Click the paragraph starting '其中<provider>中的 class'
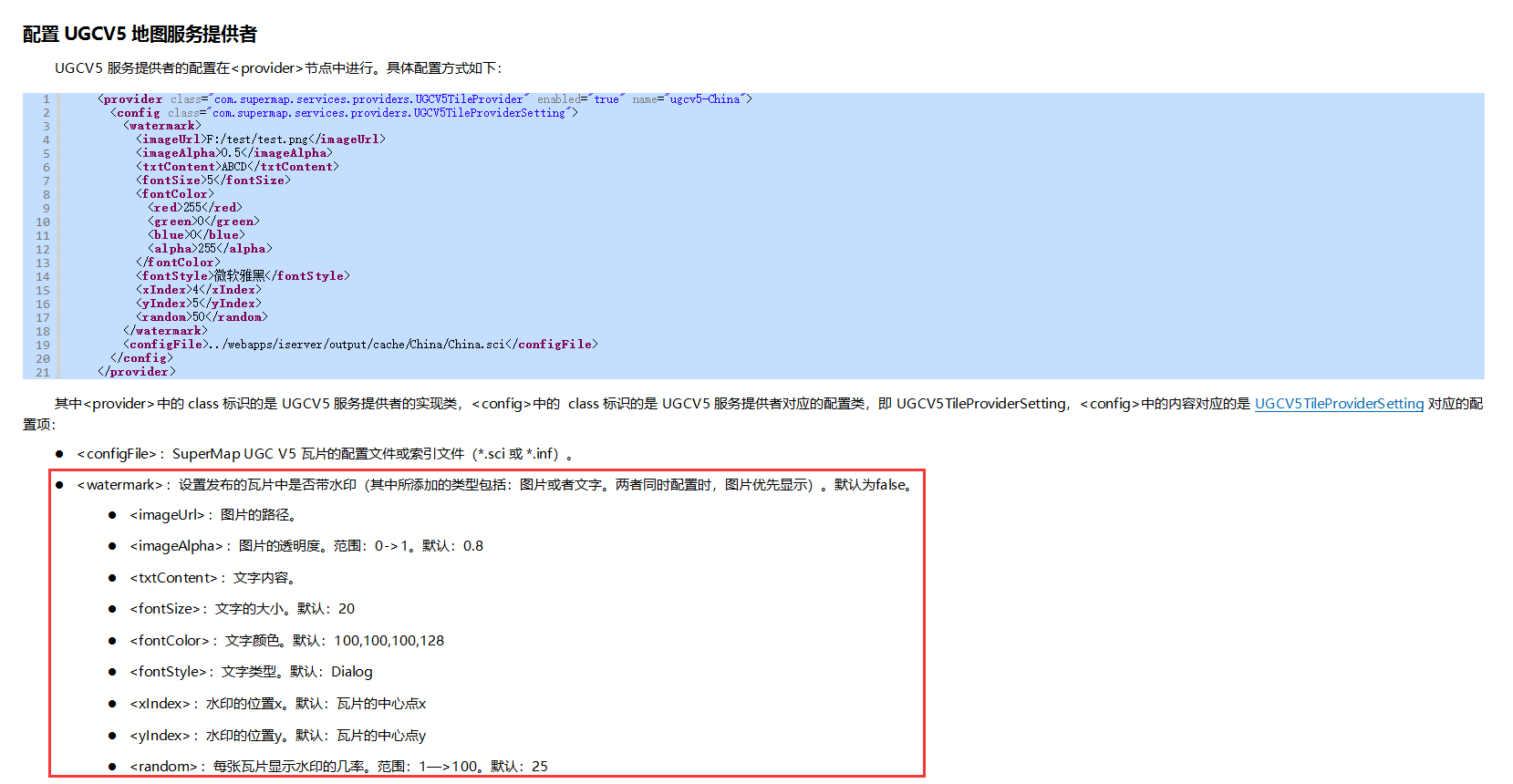1513x784 pixels. pyautogui.click(x=753, y=413)
